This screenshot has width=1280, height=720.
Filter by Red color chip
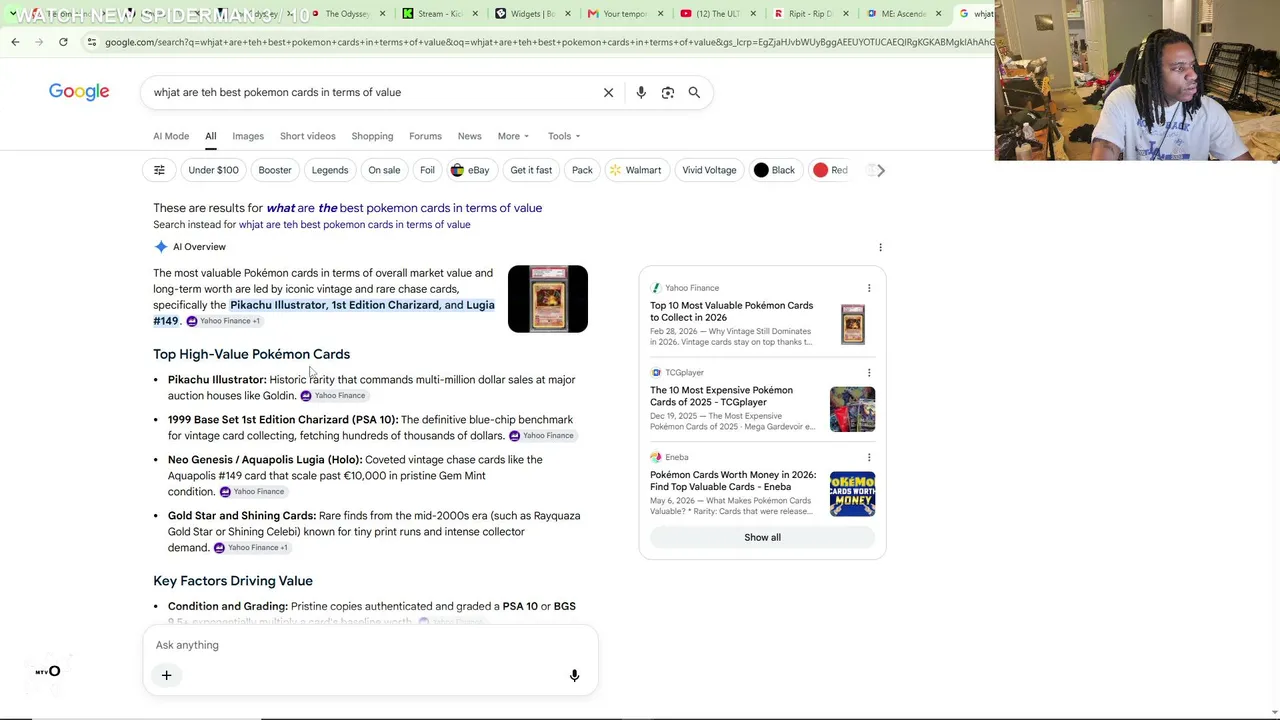coord(831,170)
